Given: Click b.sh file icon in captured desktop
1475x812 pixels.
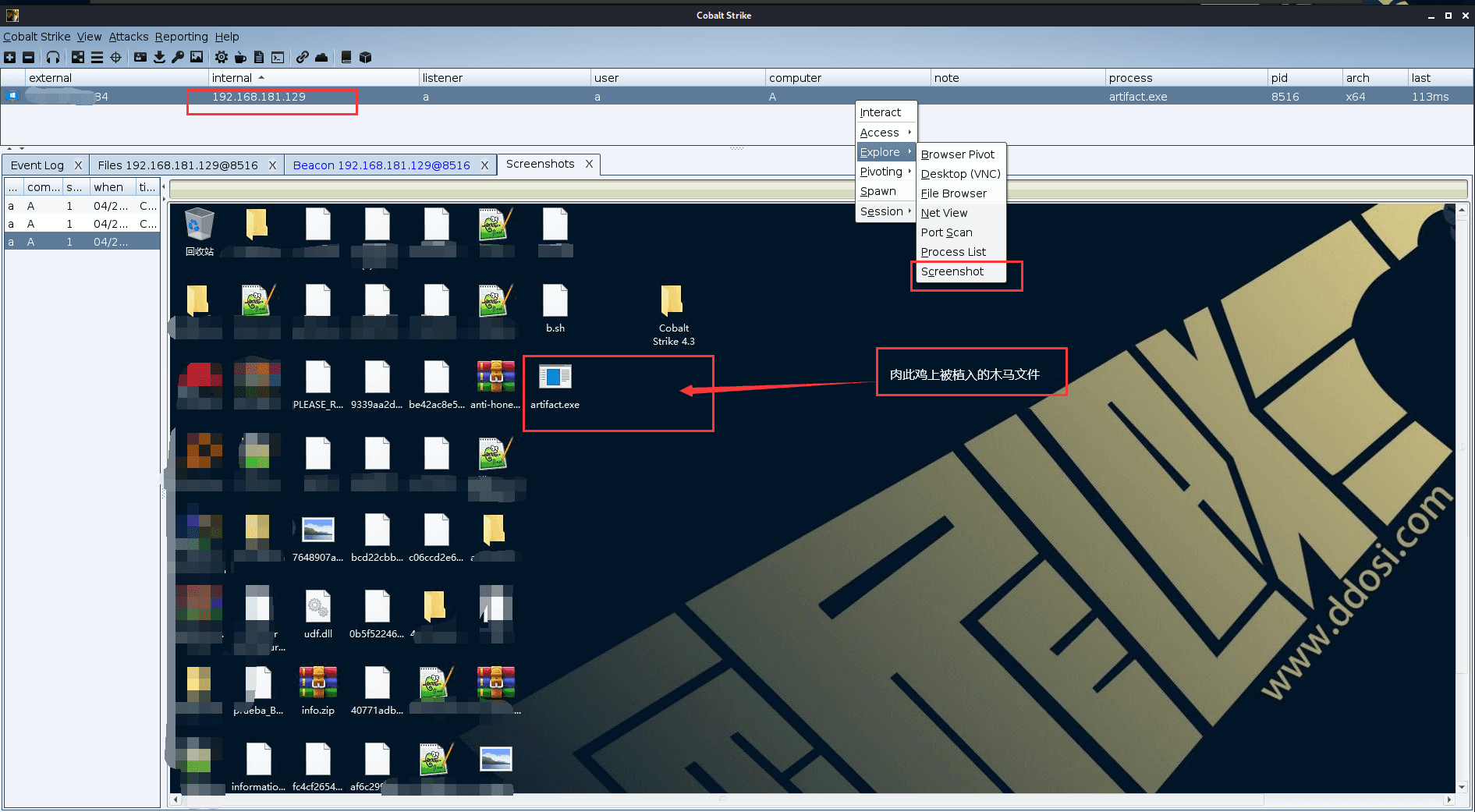Looking at the screenshot, I should (x=555, y=300).
